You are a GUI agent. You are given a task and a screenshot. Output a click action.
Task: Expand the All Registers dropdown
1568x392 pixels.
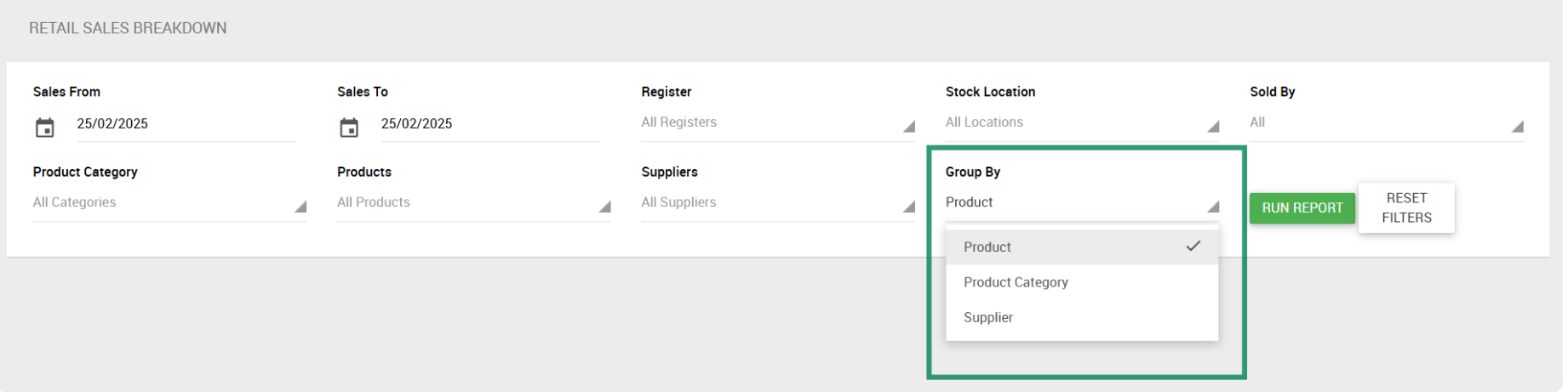778,122
